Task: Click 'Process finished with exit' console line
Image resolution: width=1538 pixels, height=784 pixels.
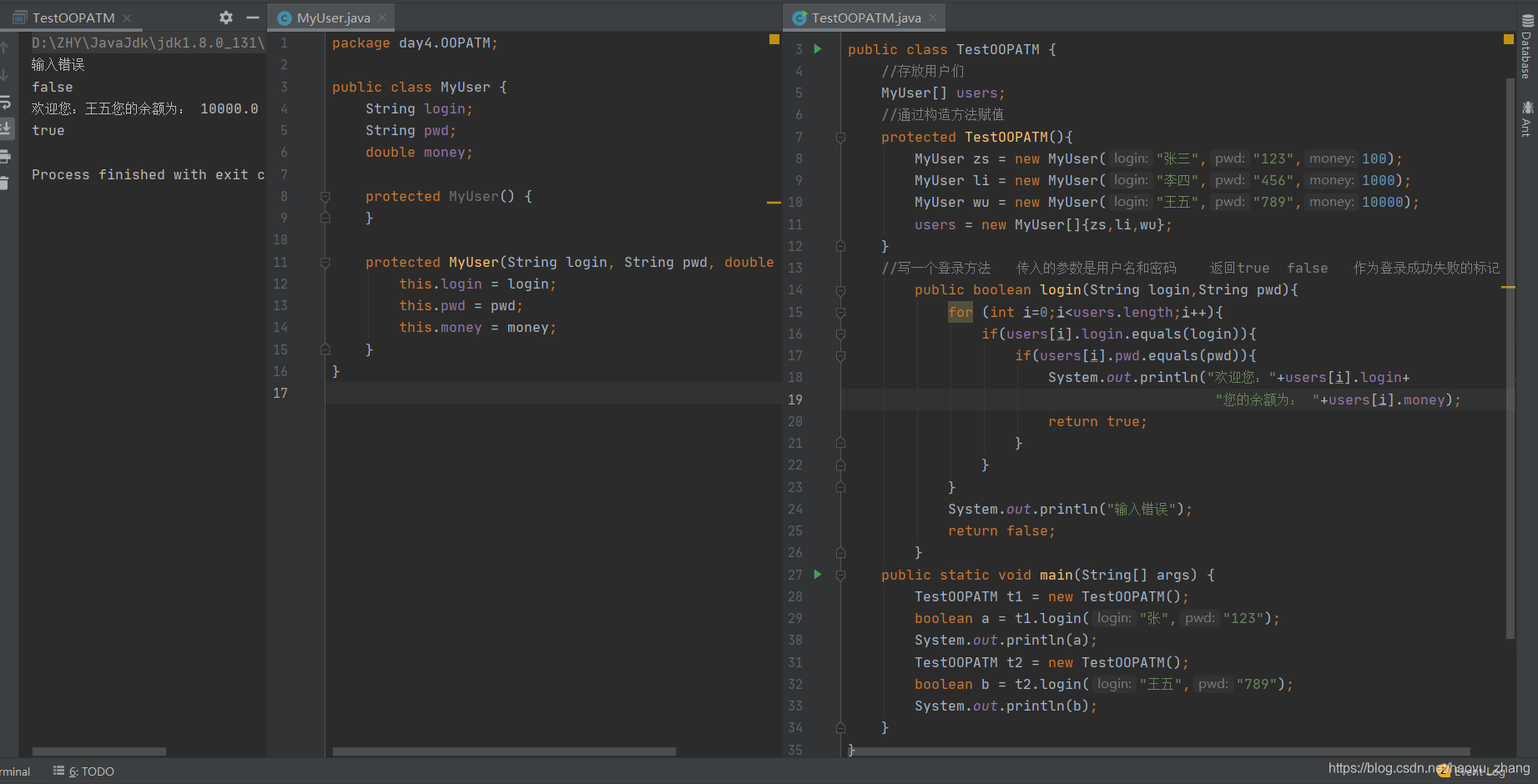Action: click(148, 174)
